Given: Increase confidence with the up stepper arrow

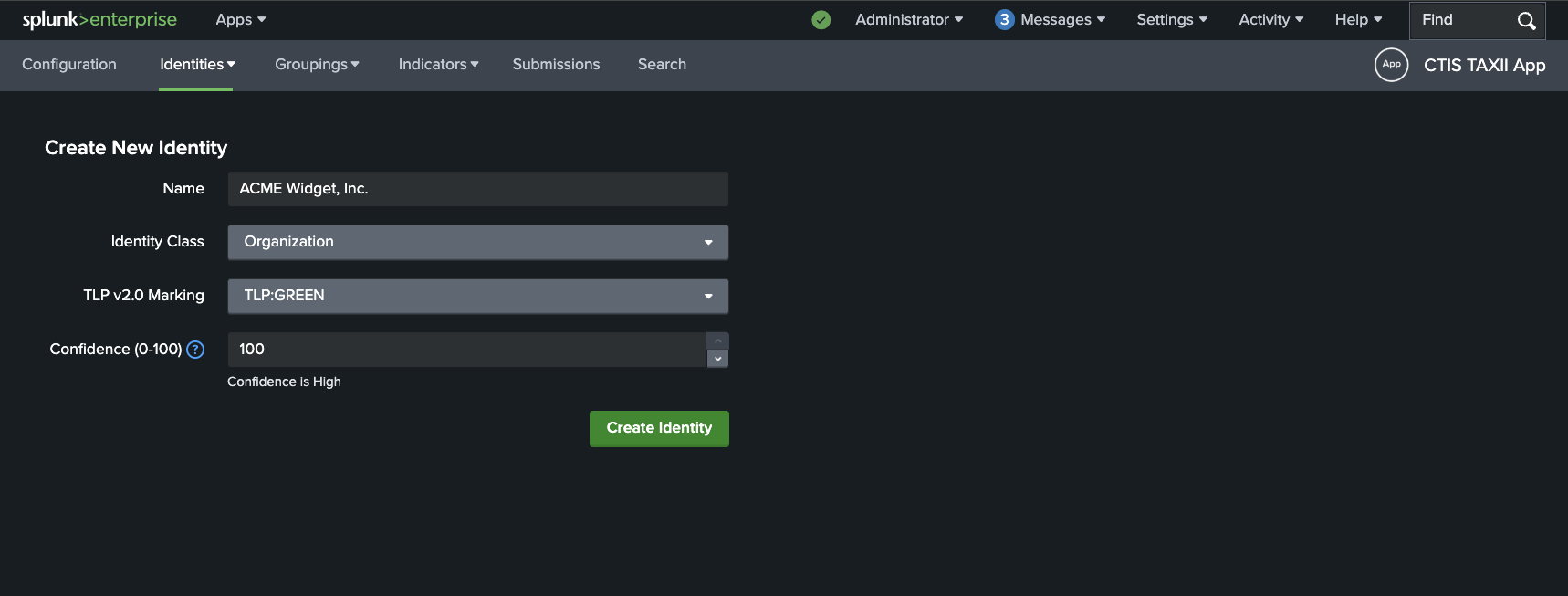Looking at the screenshot, I should pyautogui.click(x=718, y=341).
